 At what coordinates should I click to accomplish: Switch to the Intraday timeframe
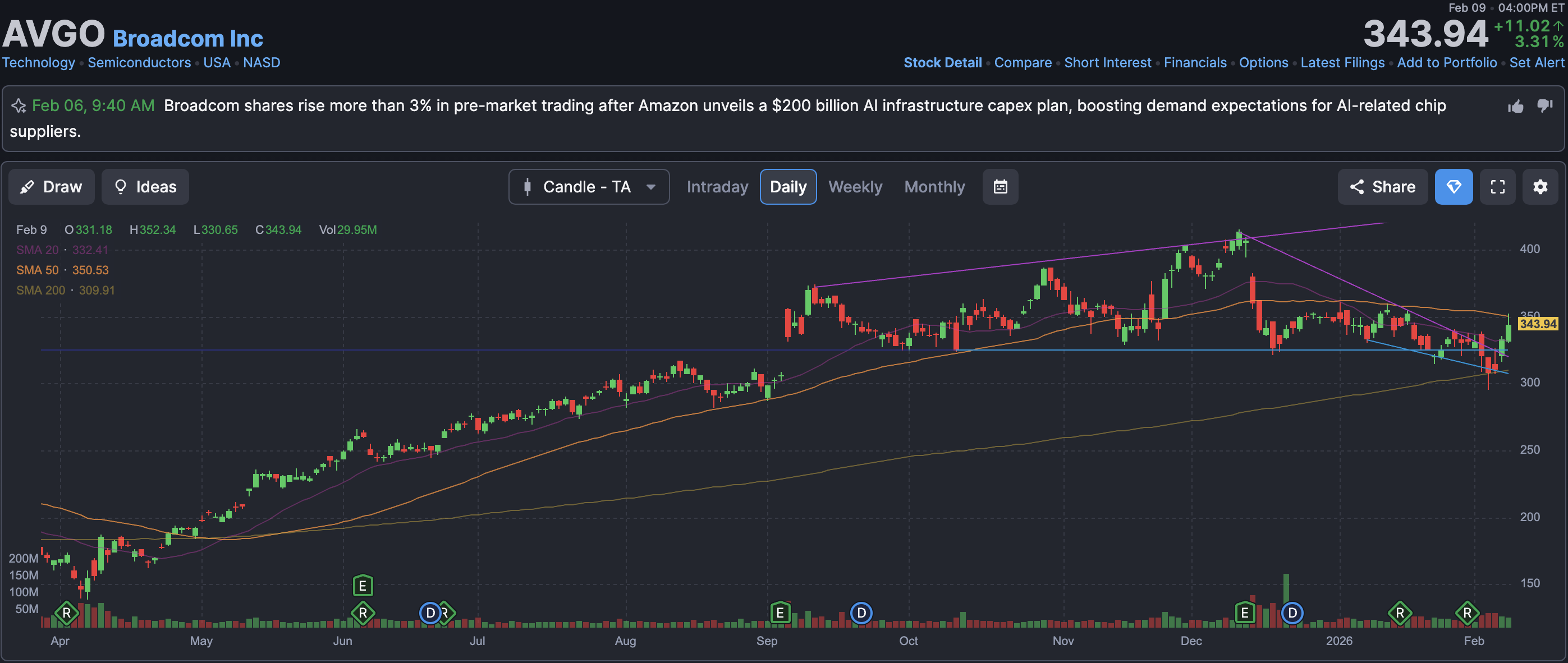(717, 187)
